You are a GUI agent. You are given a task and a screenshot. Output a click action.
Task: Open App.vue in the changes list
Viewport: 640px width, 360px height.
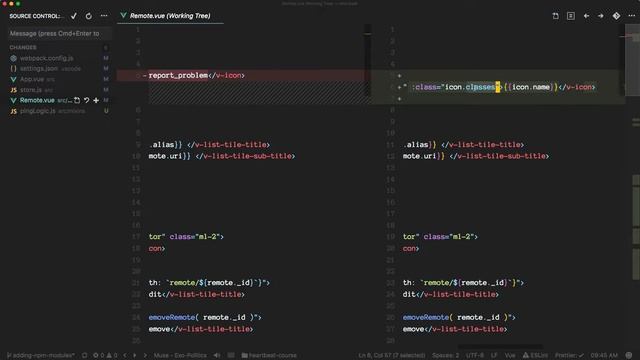click(31, 79)
